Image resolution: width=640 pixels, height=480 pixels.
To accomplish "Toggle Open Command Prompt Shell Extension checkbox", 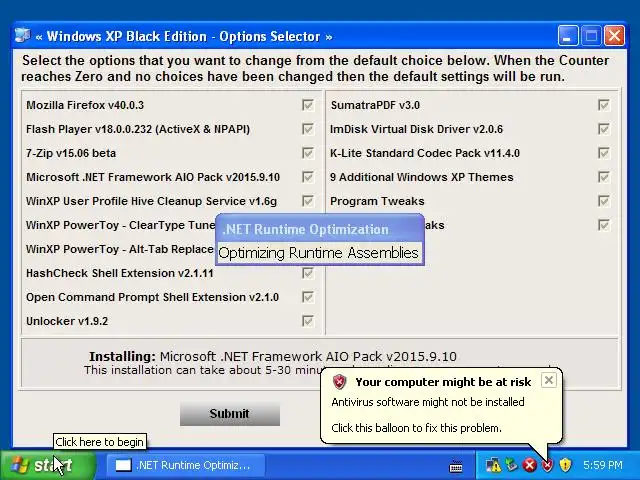I will tap(308, 297).
